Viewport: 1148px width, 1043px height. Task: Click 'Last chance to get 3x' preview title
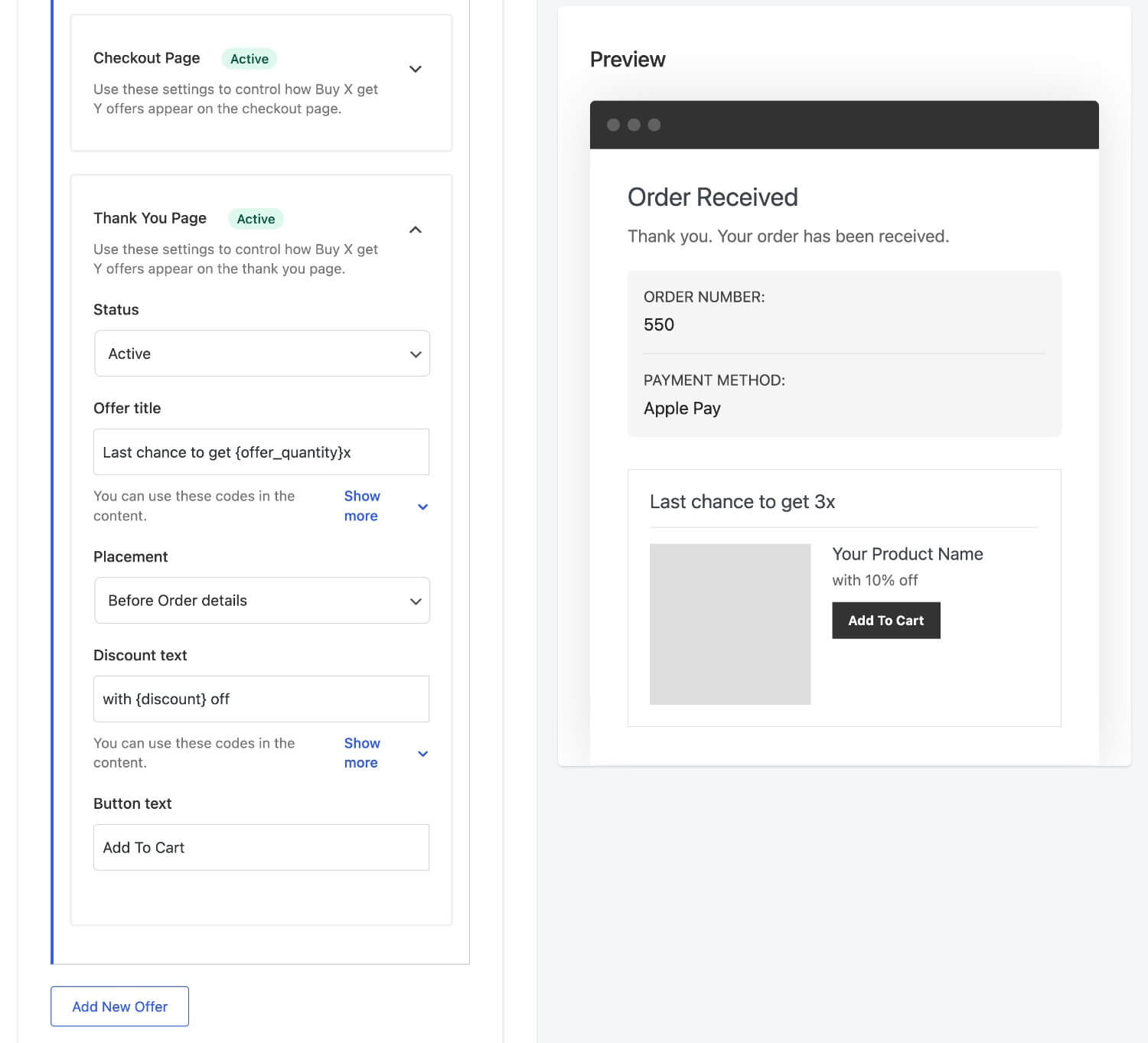pos(742,502)
